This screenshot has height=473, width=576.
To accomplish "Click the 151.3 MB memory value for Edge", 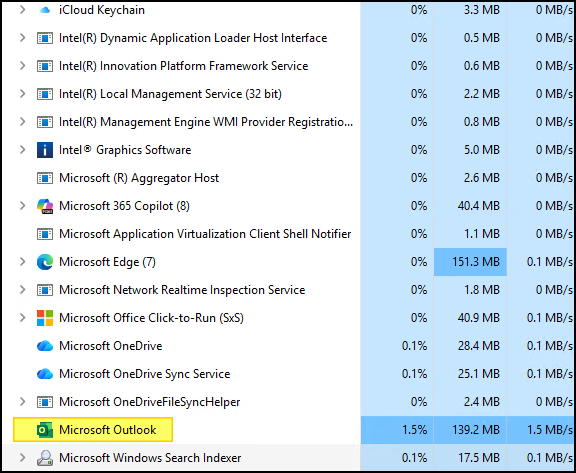I will [476, 262].
